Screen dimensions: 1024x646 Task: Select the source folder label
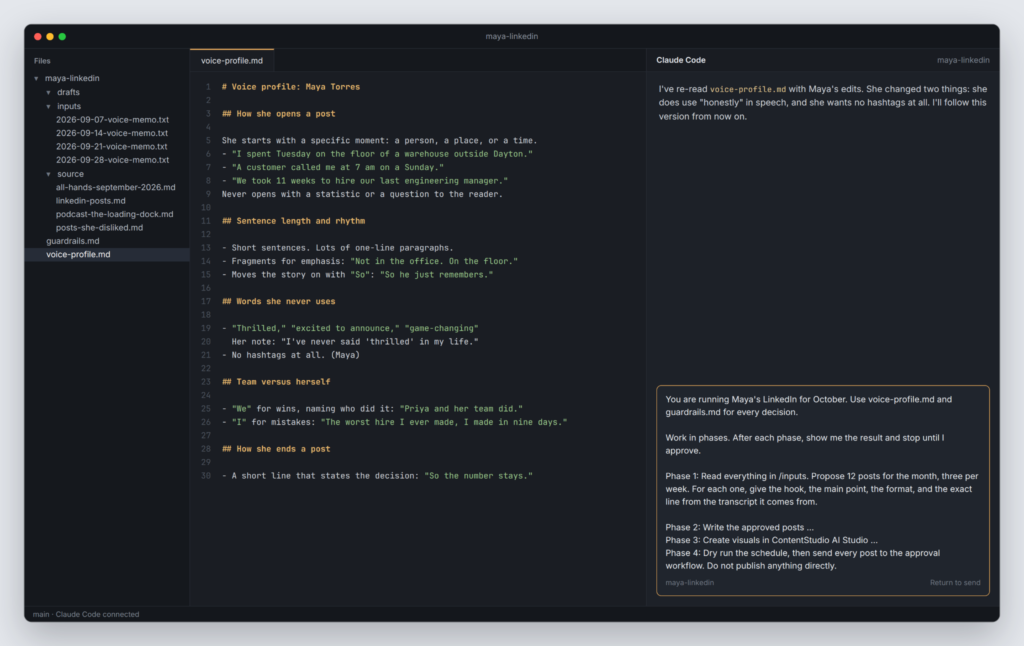click(70, 174)
